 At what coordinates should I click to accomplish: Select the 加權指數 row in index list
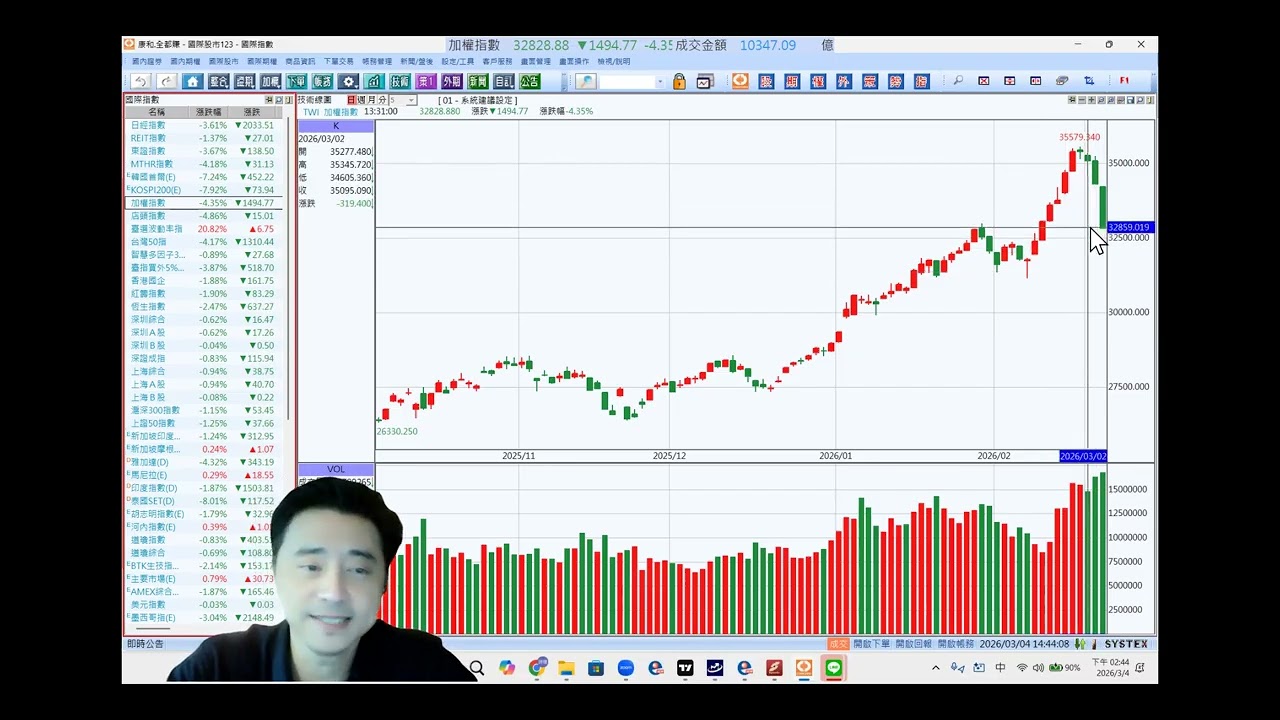[204, 203]
